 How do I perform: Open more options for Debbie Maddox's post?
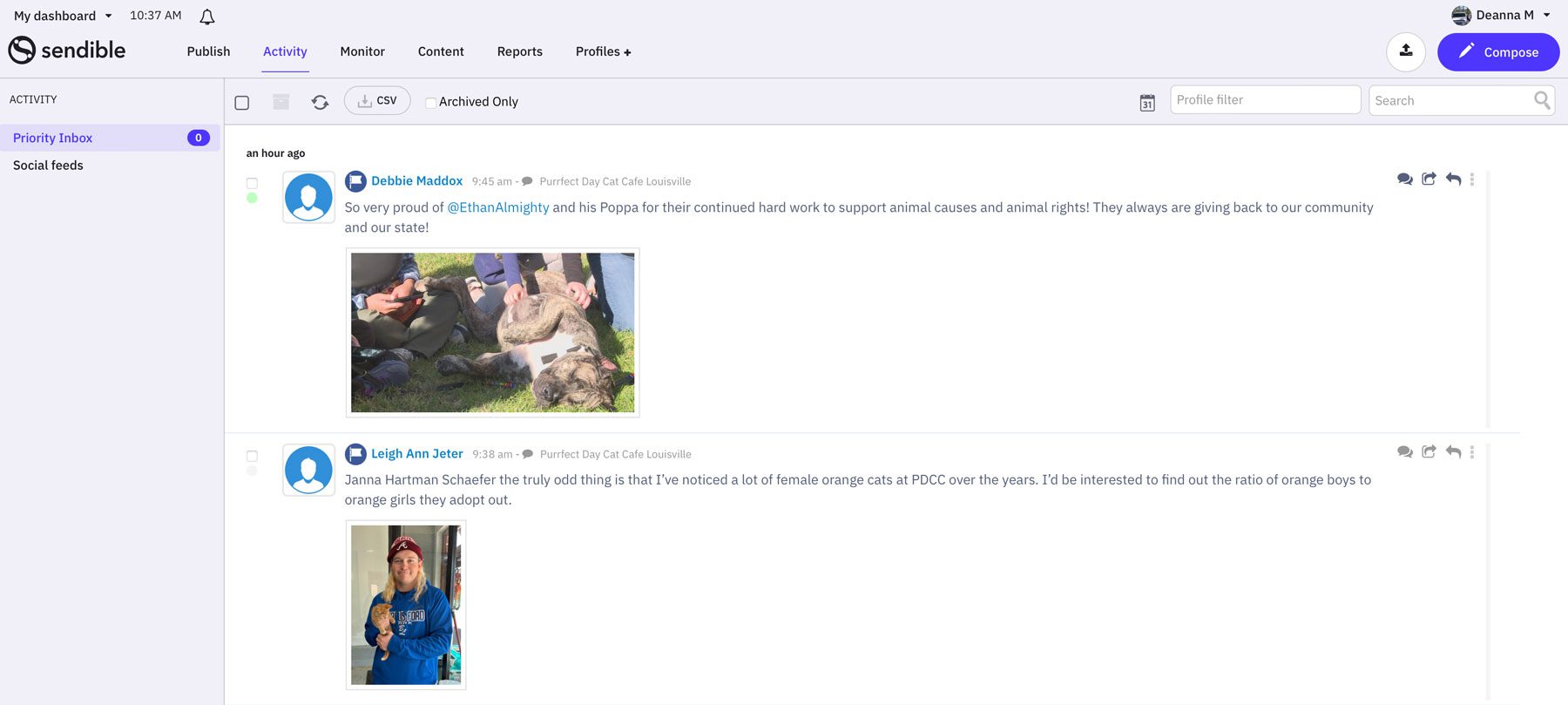point(1472,180)
